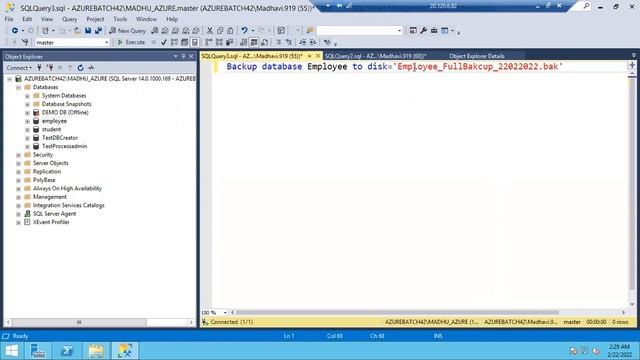Open File Explorer from the taskbar
Screen dimensions: 640x360
[x=96, y=351]
